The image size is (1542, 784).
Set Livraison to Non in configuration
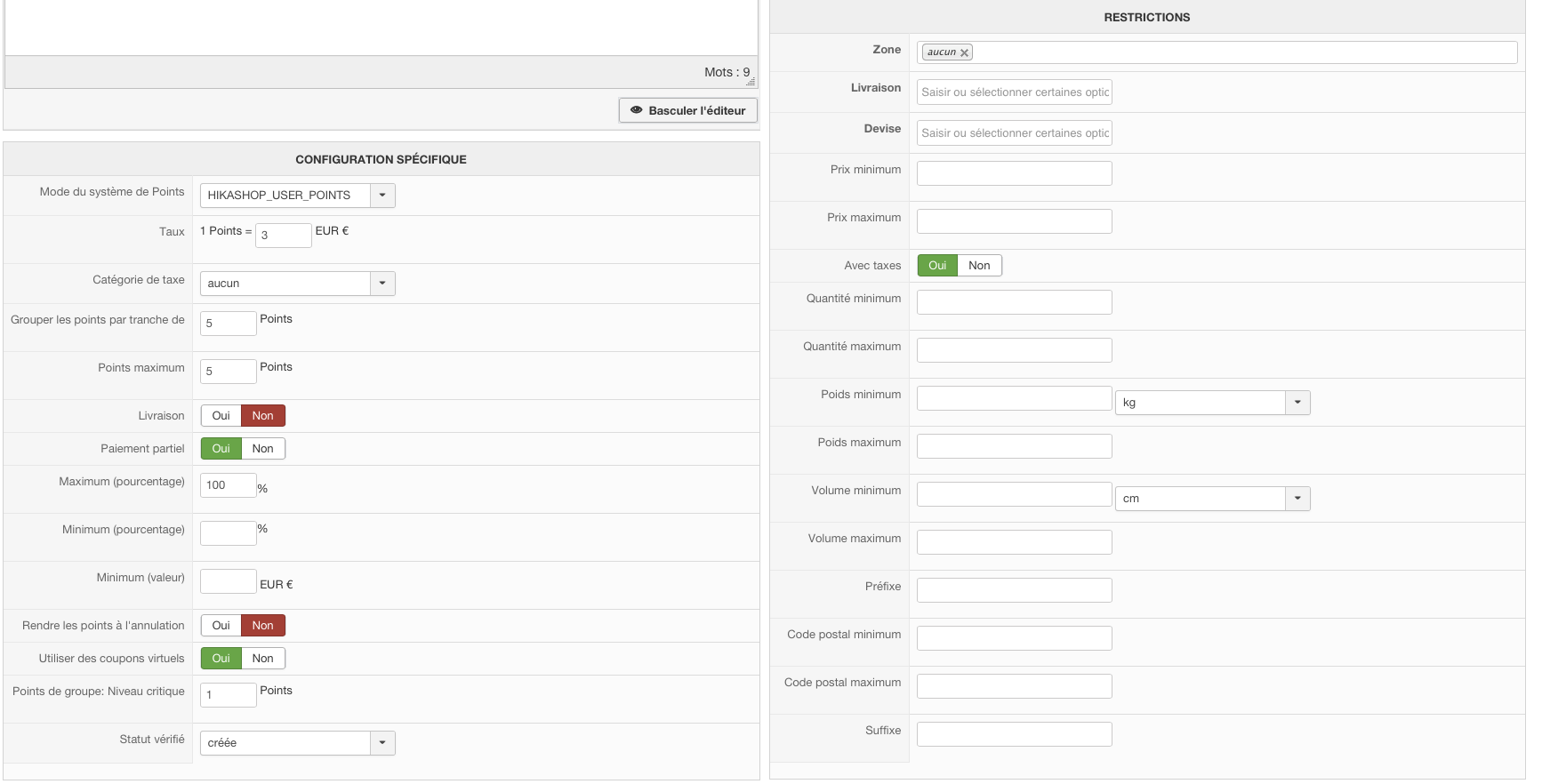(x=262, y=416)
